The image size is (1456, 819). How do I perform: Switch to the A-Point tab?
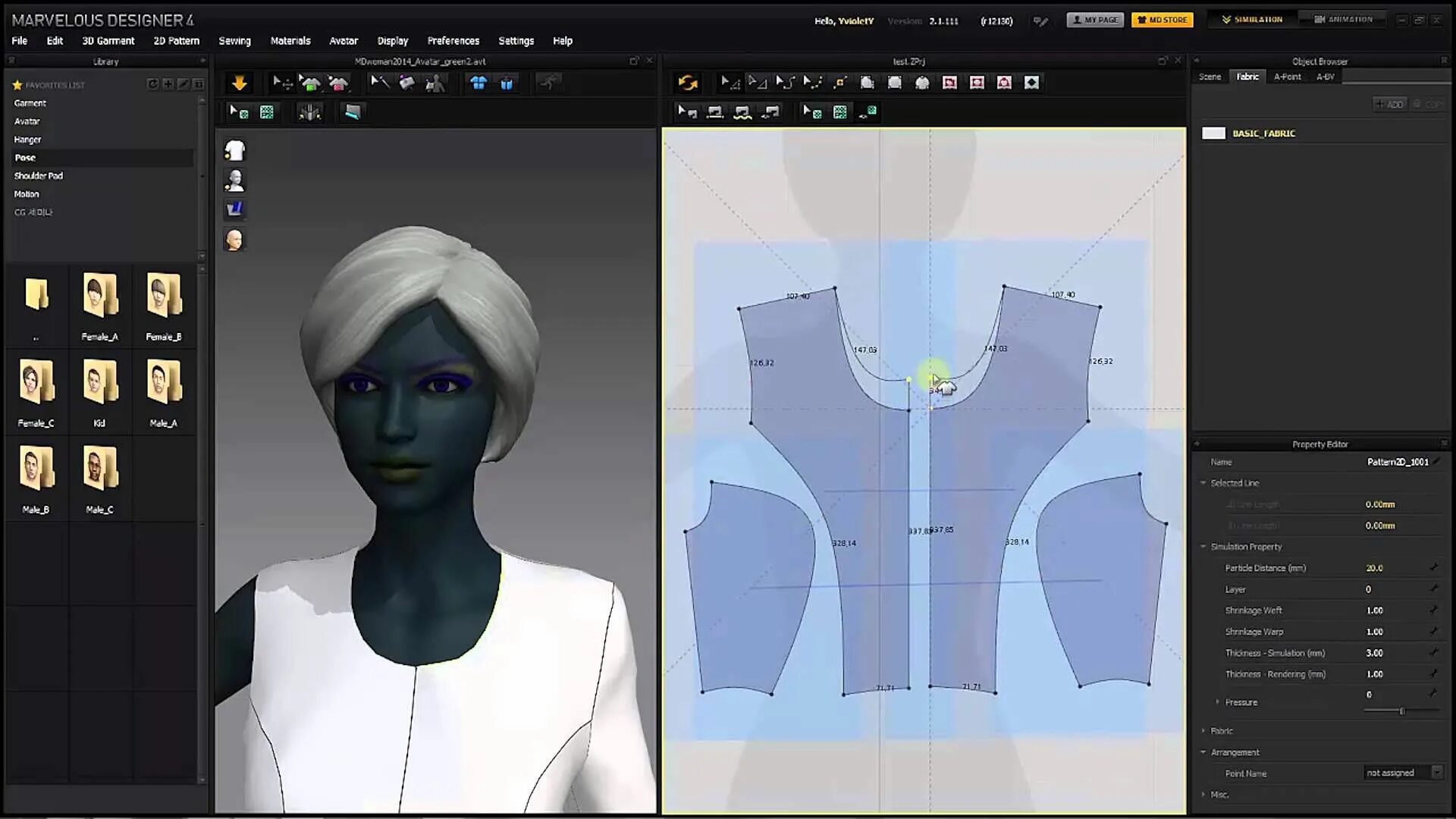click(x=1287, y=77)
